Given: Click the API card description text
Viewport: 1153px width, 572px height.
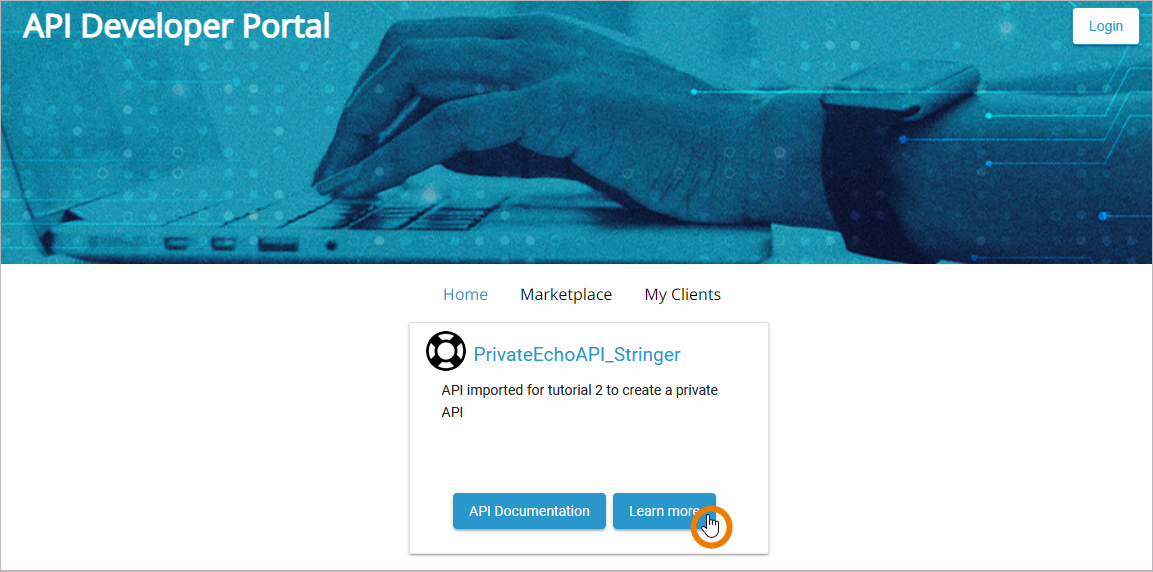Looking at the screenshot, I should (x=579, y=401).
